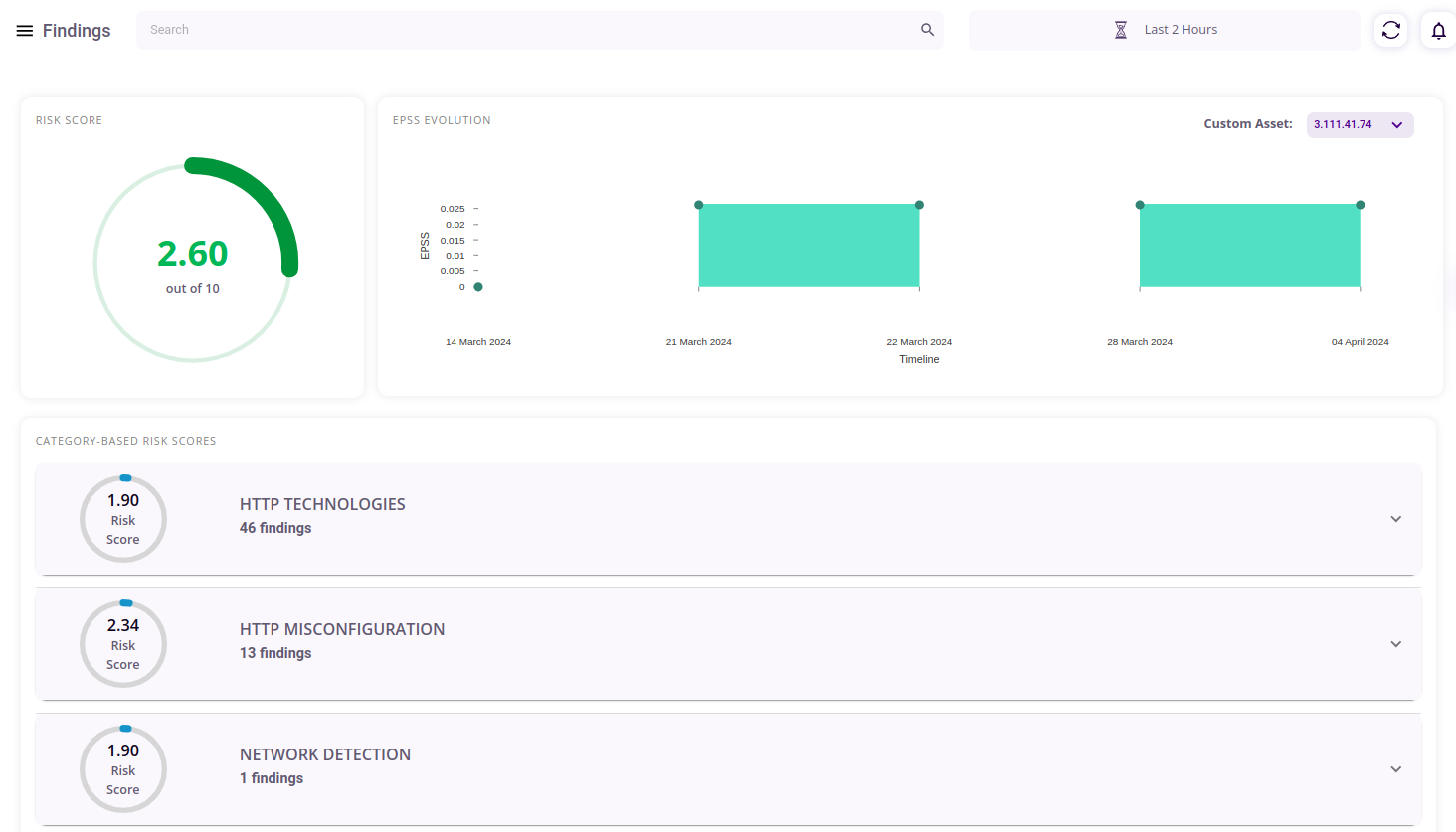This screenshot has height=832, width=1456.
Task: Open the Last 2 Hours time selector
Action: (x=1165, y=30)
